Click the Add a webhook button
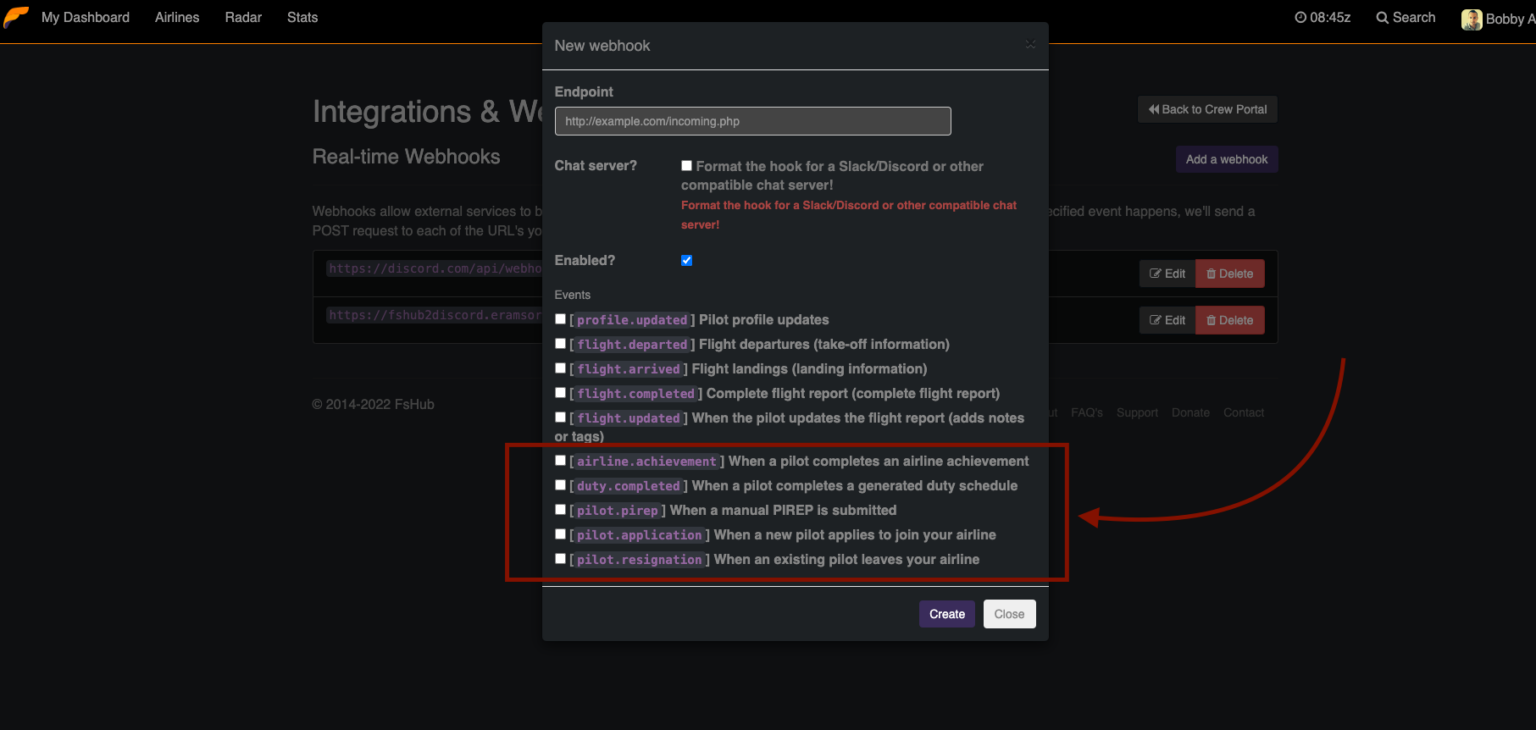The image size is (1536, 730). pos(1226,159)
